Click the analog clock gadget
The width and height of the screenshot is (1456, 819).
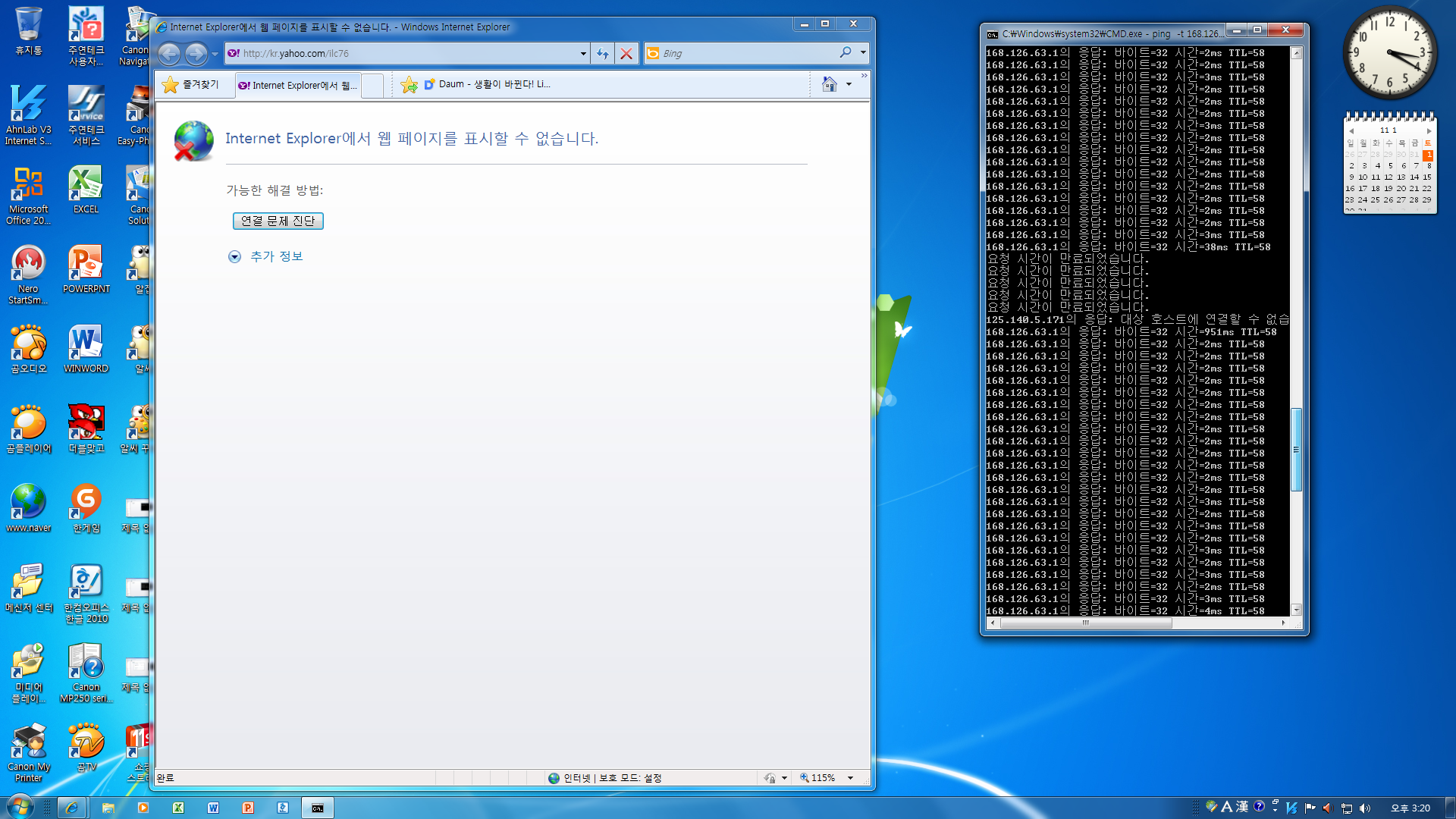click(1389, 53)
